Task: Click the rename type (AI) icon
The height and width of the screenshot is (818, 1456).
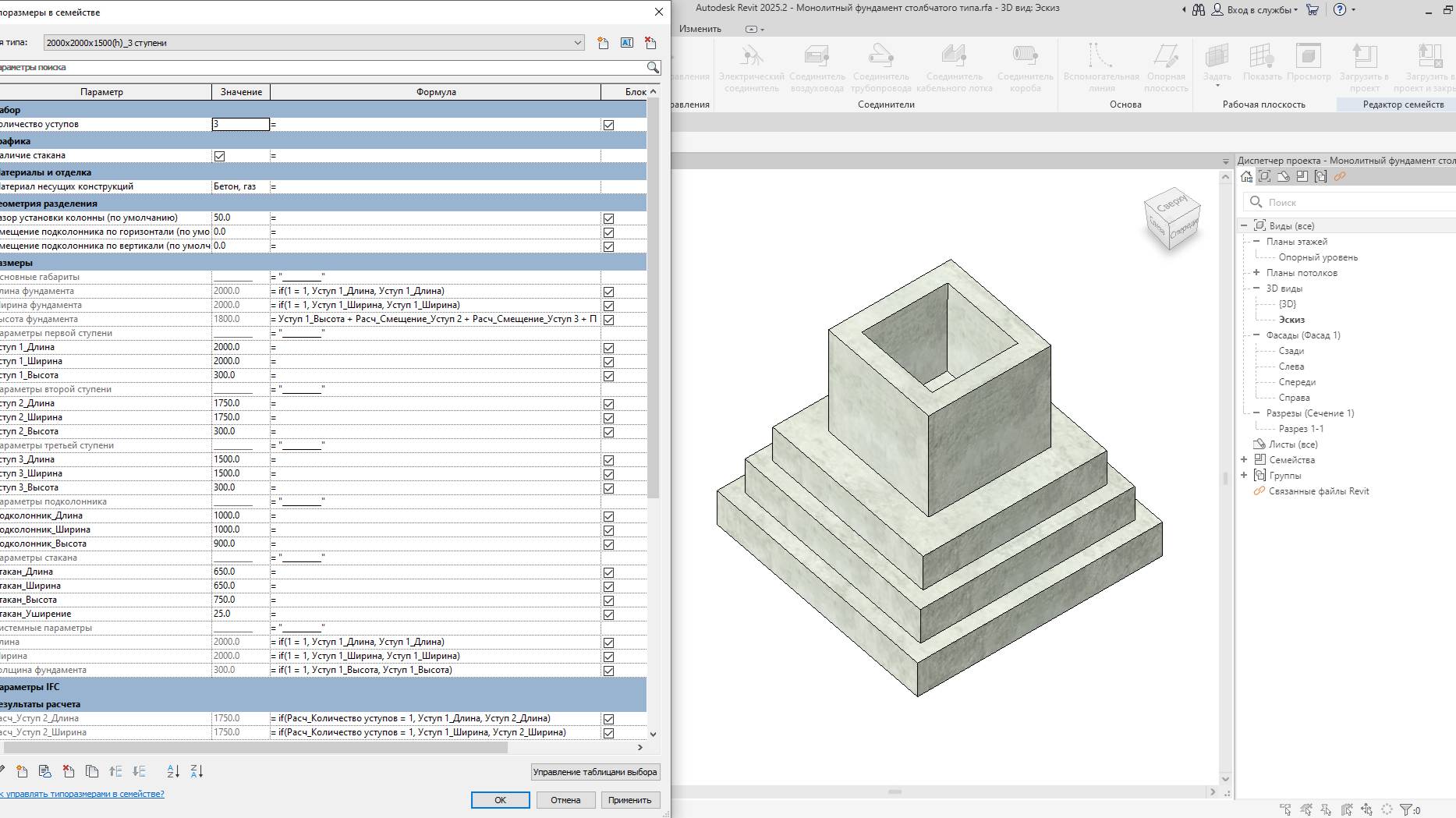Action: coord(626,43)
